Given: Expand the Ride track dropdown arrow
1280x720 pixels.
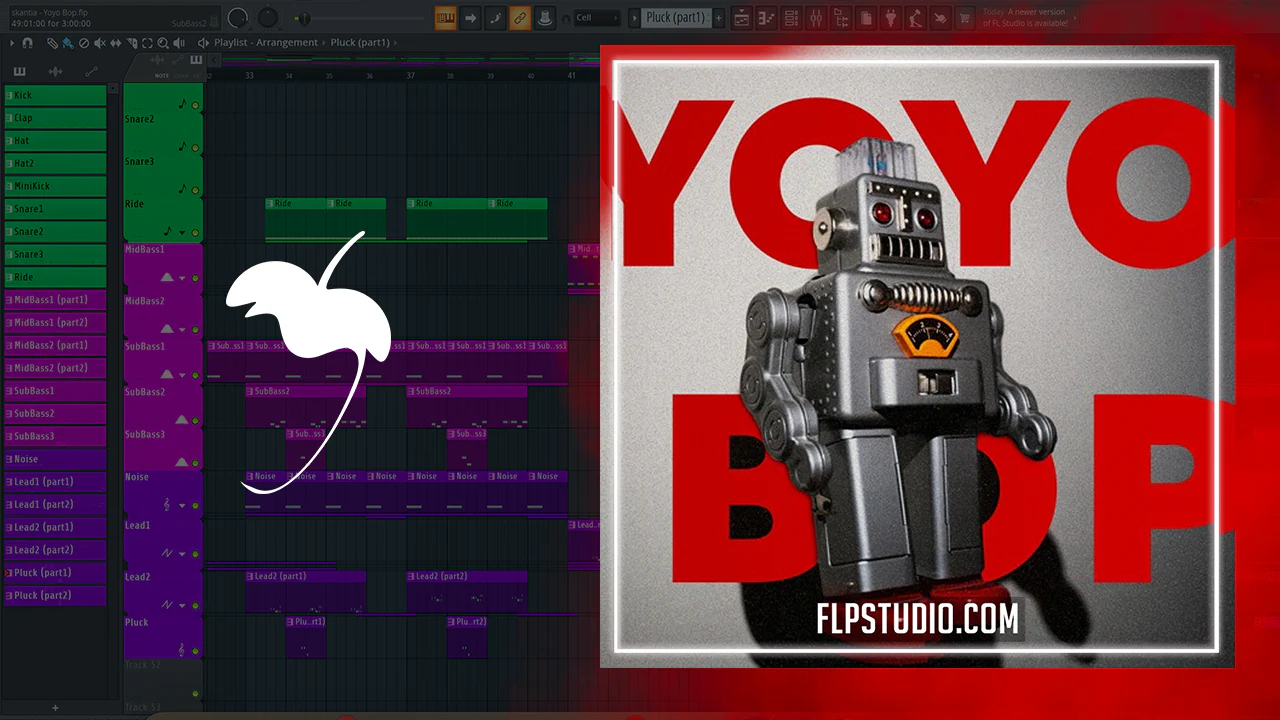Looking at the screenshot, I should point(183,232).
